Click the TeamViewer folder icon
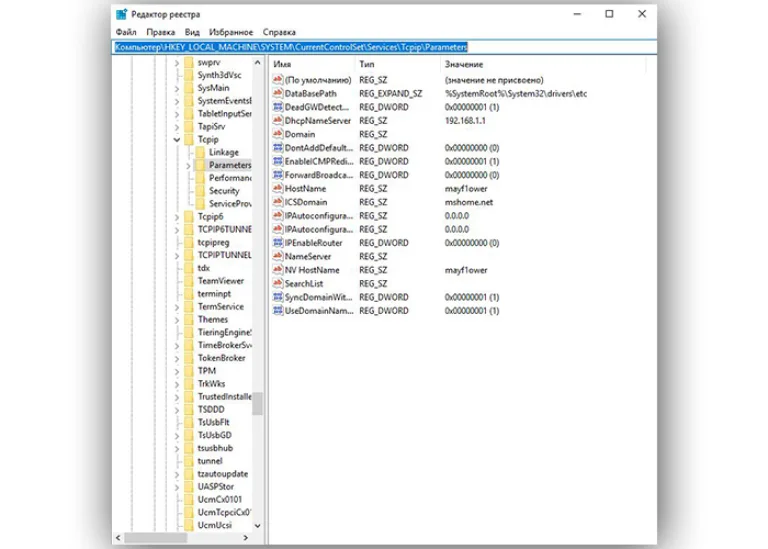768x549 pixels. pos(189,281)
